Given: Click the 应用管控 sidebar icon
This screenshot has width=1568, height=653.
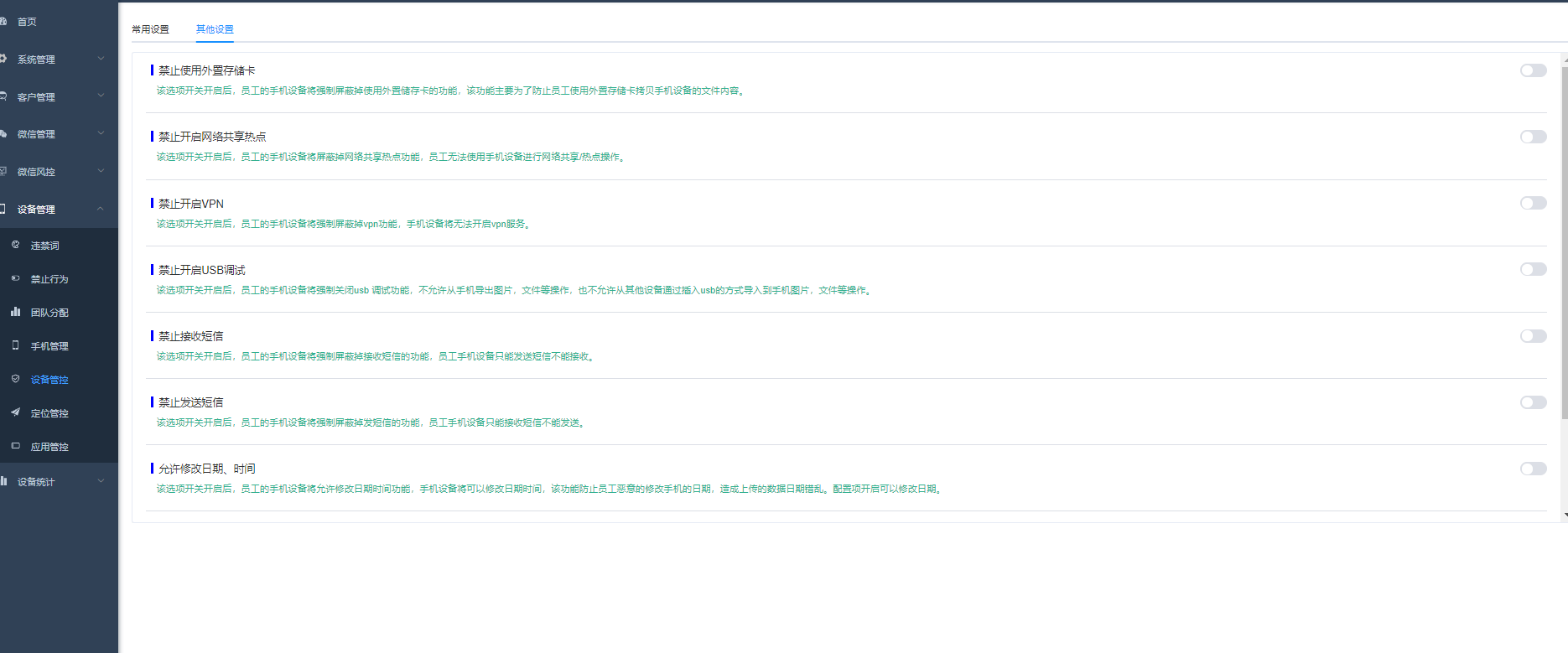Looking at the screenshot, I should pos(15,446).
